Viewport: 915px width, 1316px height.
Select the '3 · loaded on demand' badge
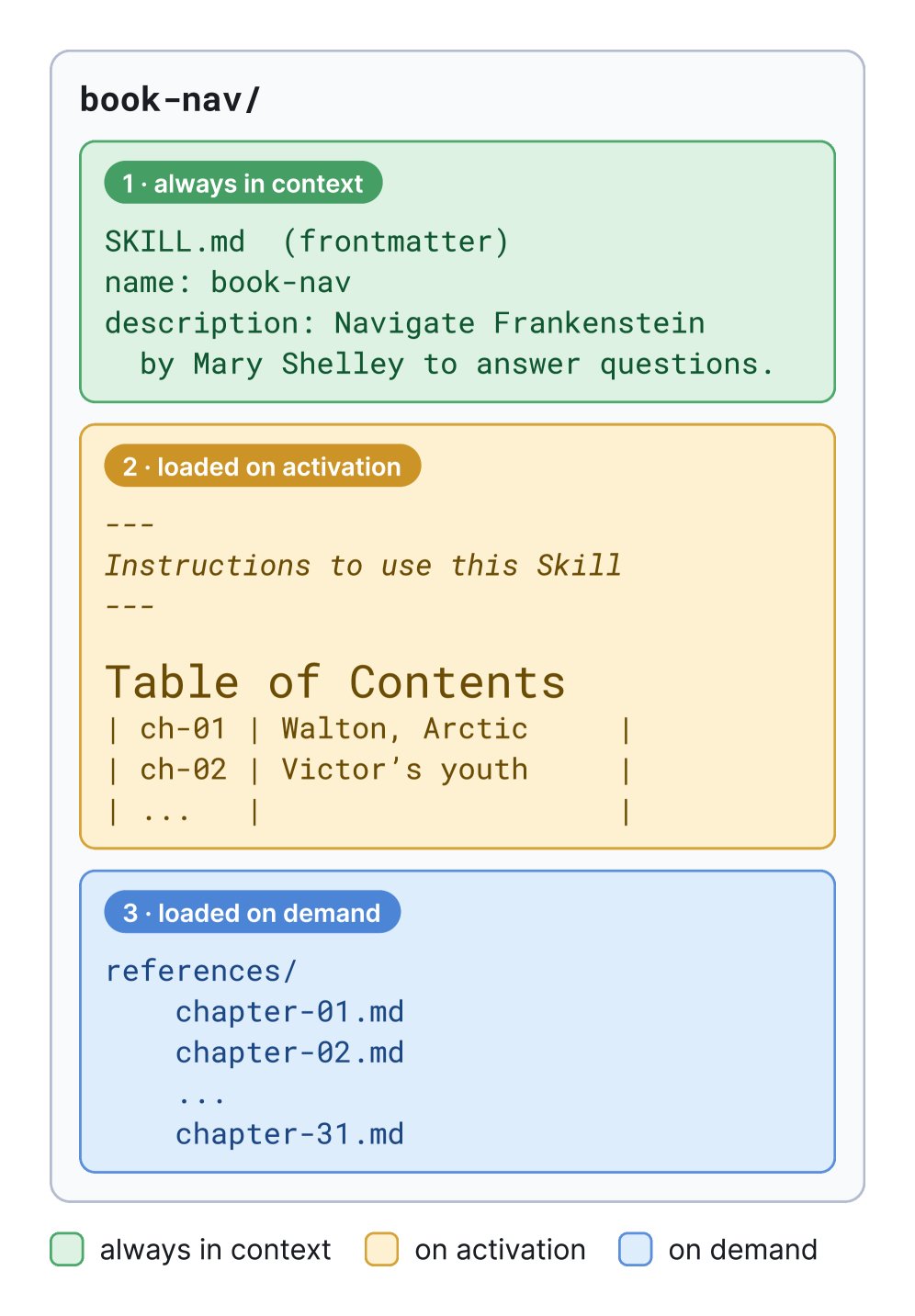click(x=253, y=913)
